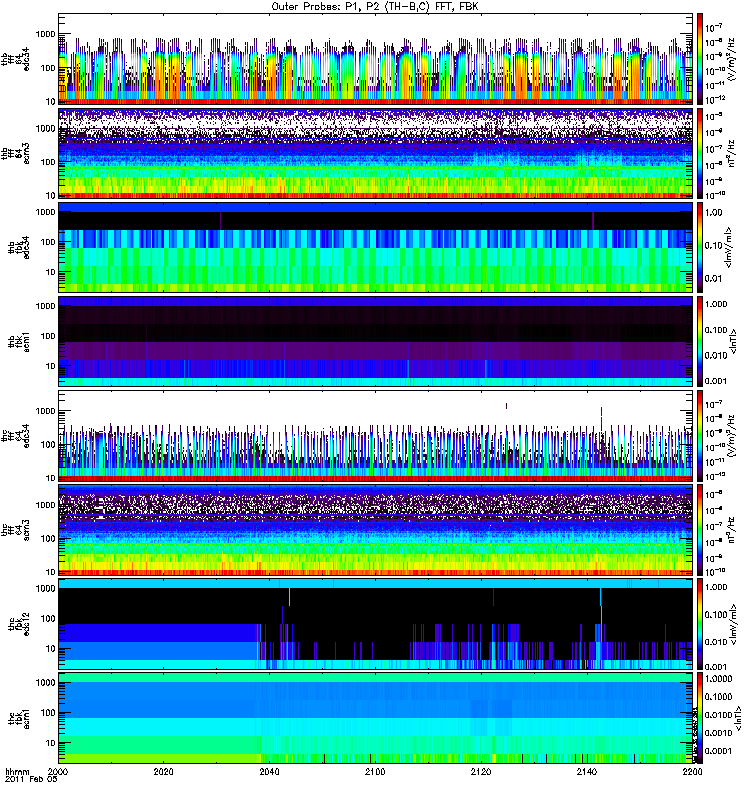Click the 2100 time axis label

click(x=376, y=774)
